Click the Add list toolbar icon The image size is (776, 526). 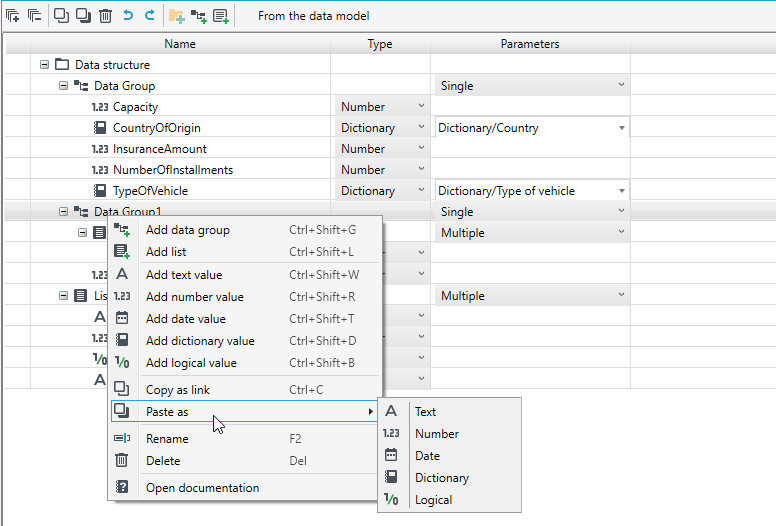221,16
